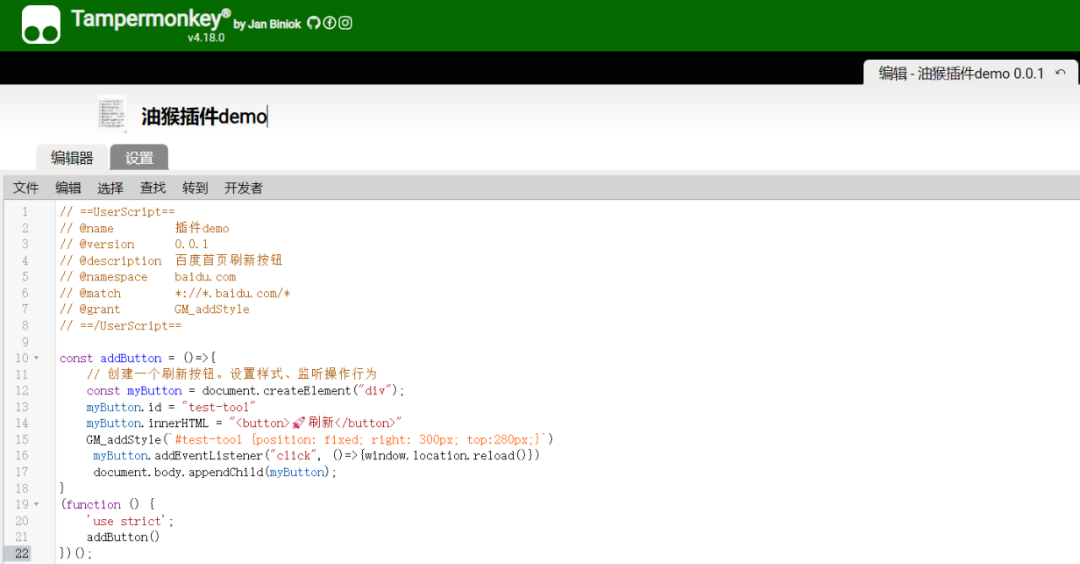Click the 'use strict' line
The height and width of the screenshot is (564, 1080).
130,521
